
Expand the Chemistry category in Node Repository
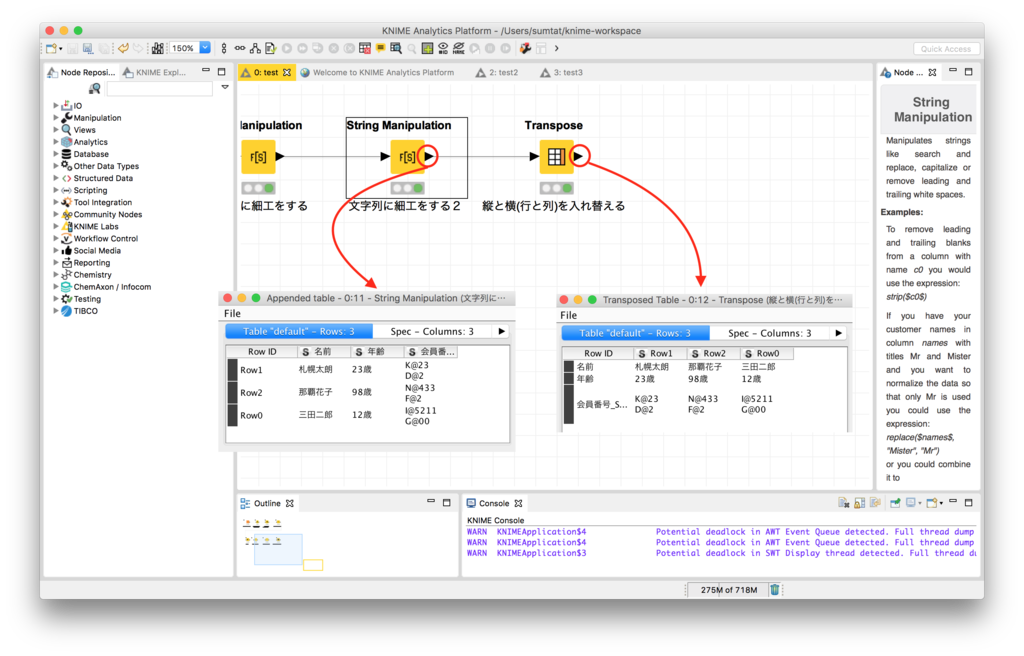click(58, 274)
